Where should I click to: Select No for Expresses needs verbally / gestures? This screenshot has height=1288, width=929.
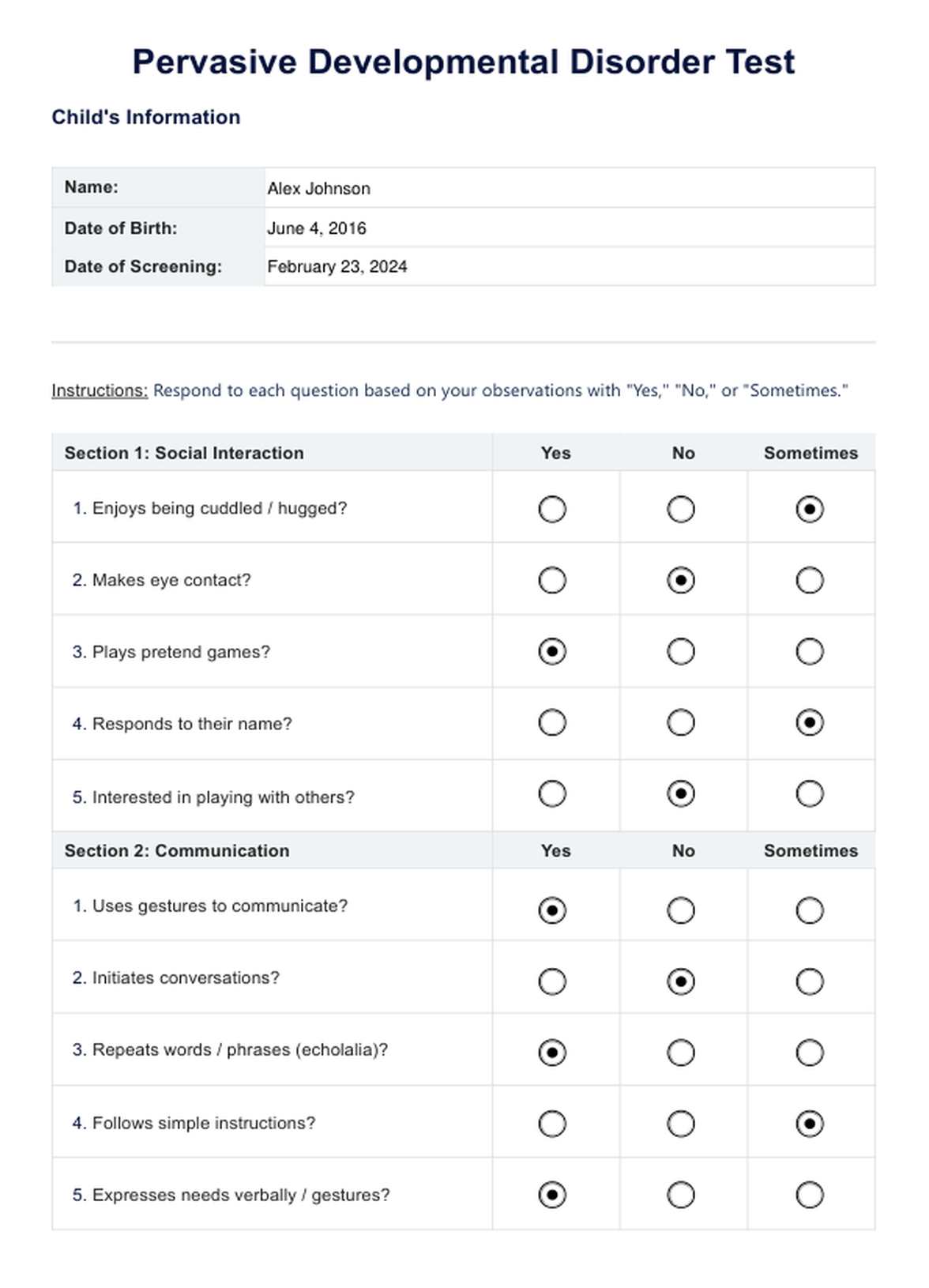(x=681, y=1195)
